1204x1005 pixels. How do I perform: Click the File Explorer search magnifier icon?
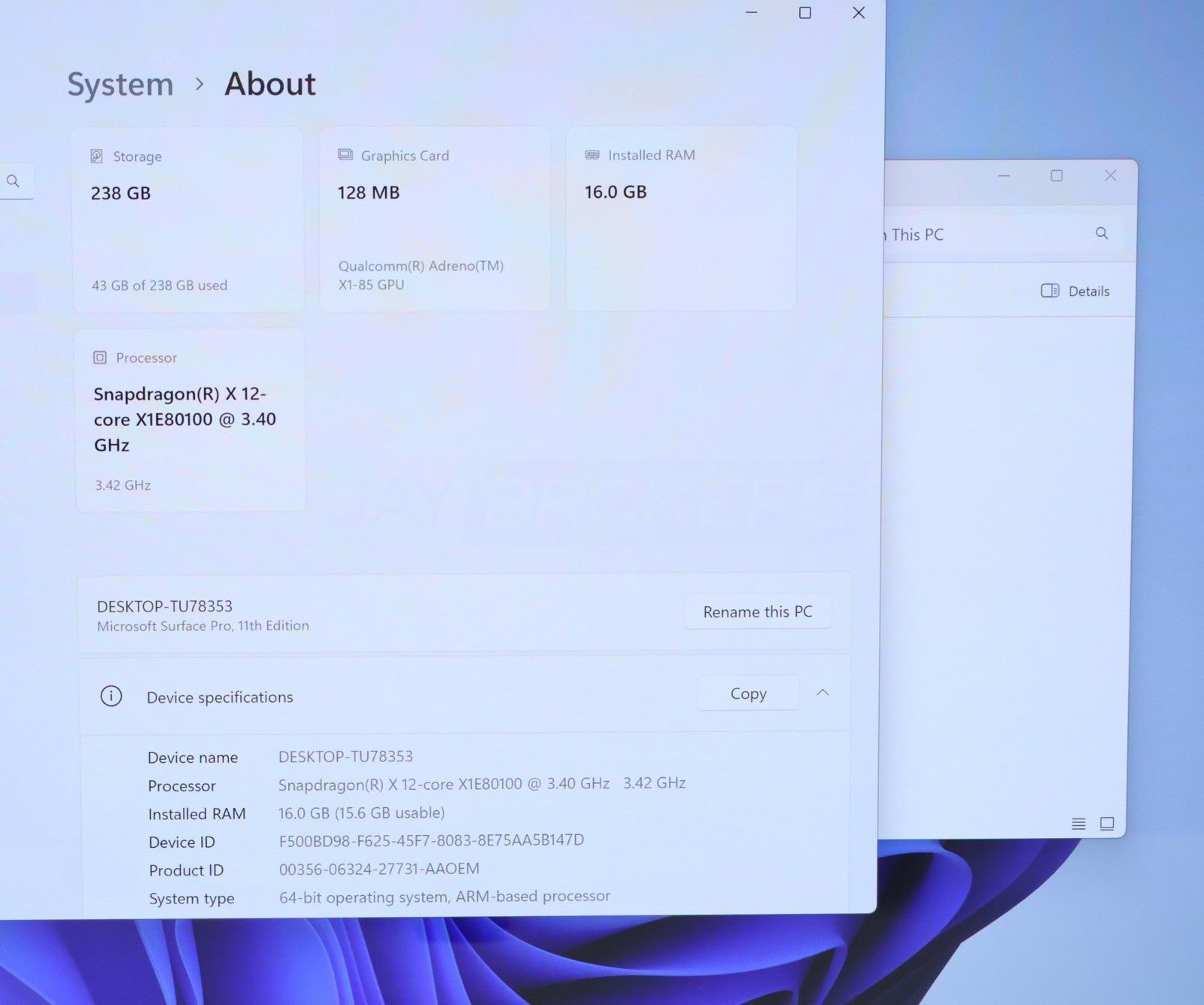(1102, 234)
